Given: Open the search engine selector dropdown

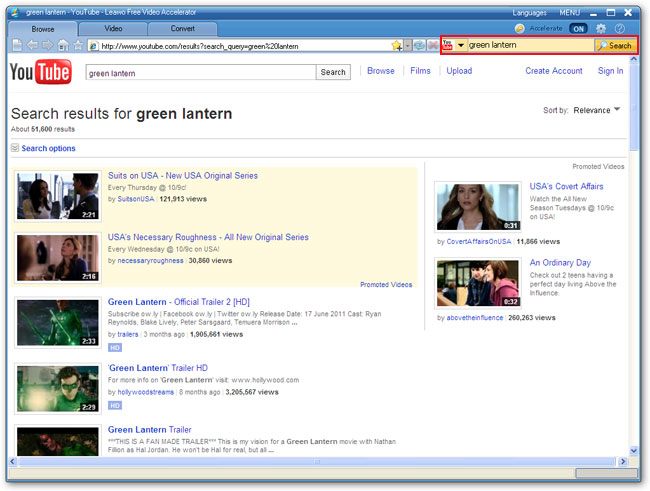Looking at the screenshot, I should click(x=461, y=45).
